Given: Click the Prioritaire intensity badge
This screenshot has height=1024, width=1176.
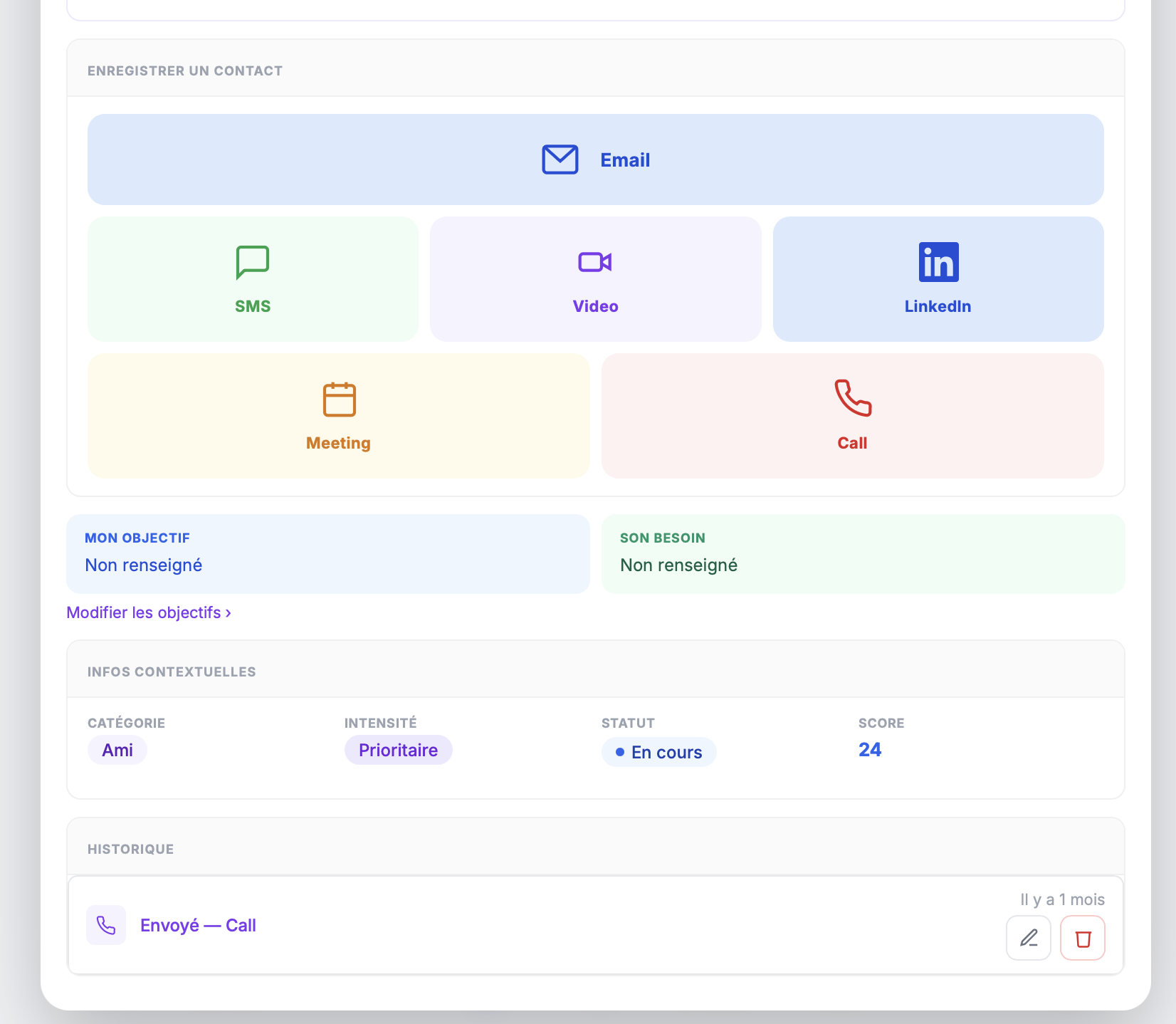Looking at the screenshot, I should click(398, 750).
